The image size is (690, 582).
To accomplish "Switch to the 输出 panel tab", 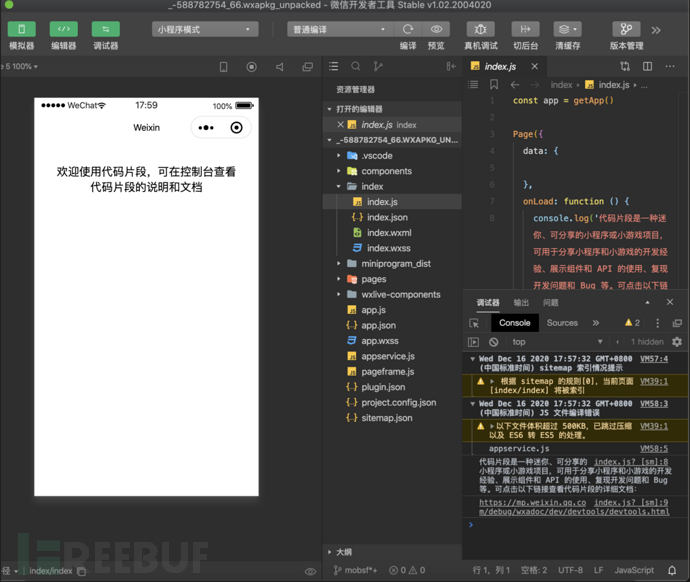I will tap(521, 303).
